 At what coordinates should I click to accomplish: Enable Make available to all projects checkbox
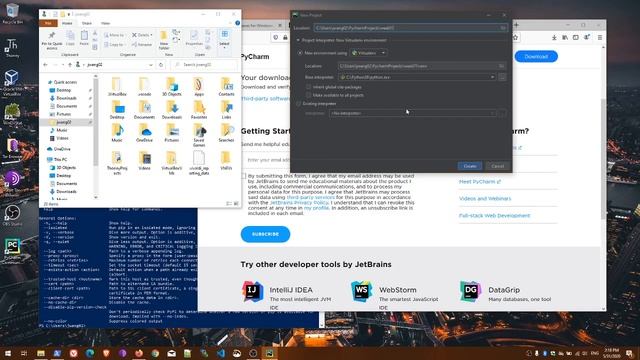coord(308,95)
